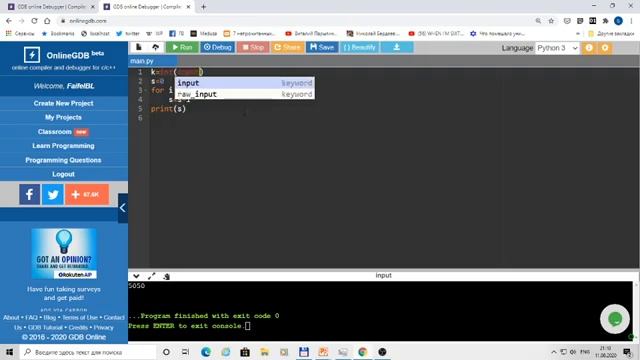Expand console using the diagonal arrows icon
The height and width of the screenshot is (360, 640).
(151, 276)
